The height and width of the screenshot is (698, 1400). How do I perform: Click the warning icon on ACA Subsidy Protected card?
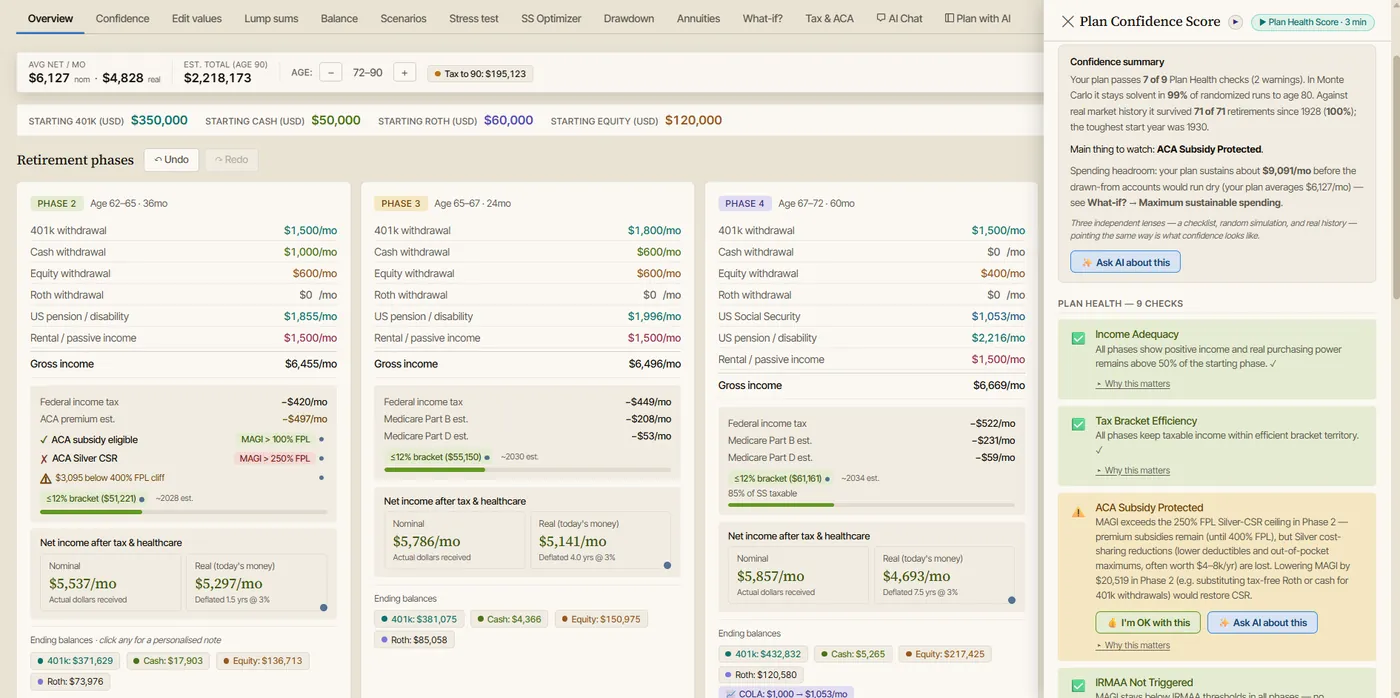pos(1078,511)
